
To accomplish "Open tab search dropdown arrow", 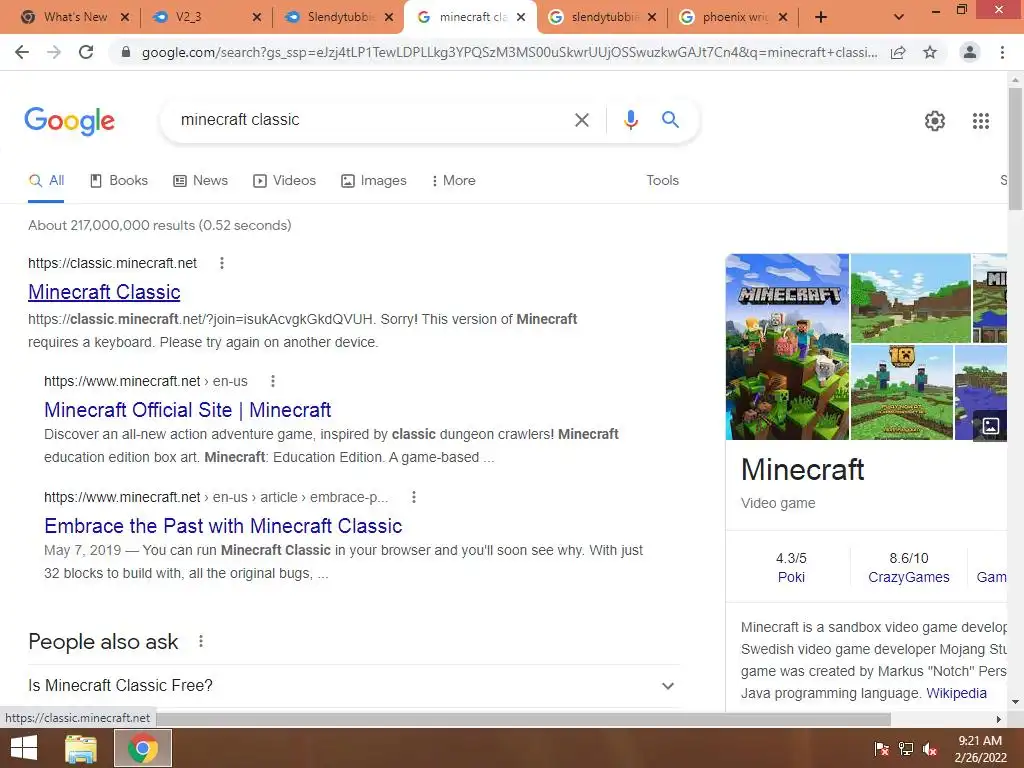I will pyautogui.click(x=899, y=18).
